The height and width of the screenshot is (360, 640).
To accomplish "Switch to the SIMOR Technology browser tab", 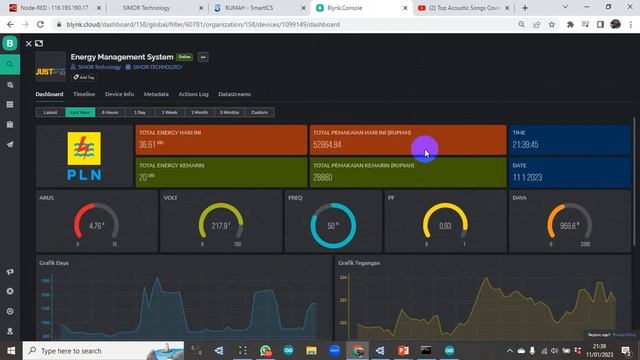I will pyautogui.click(x=157, y=8).
